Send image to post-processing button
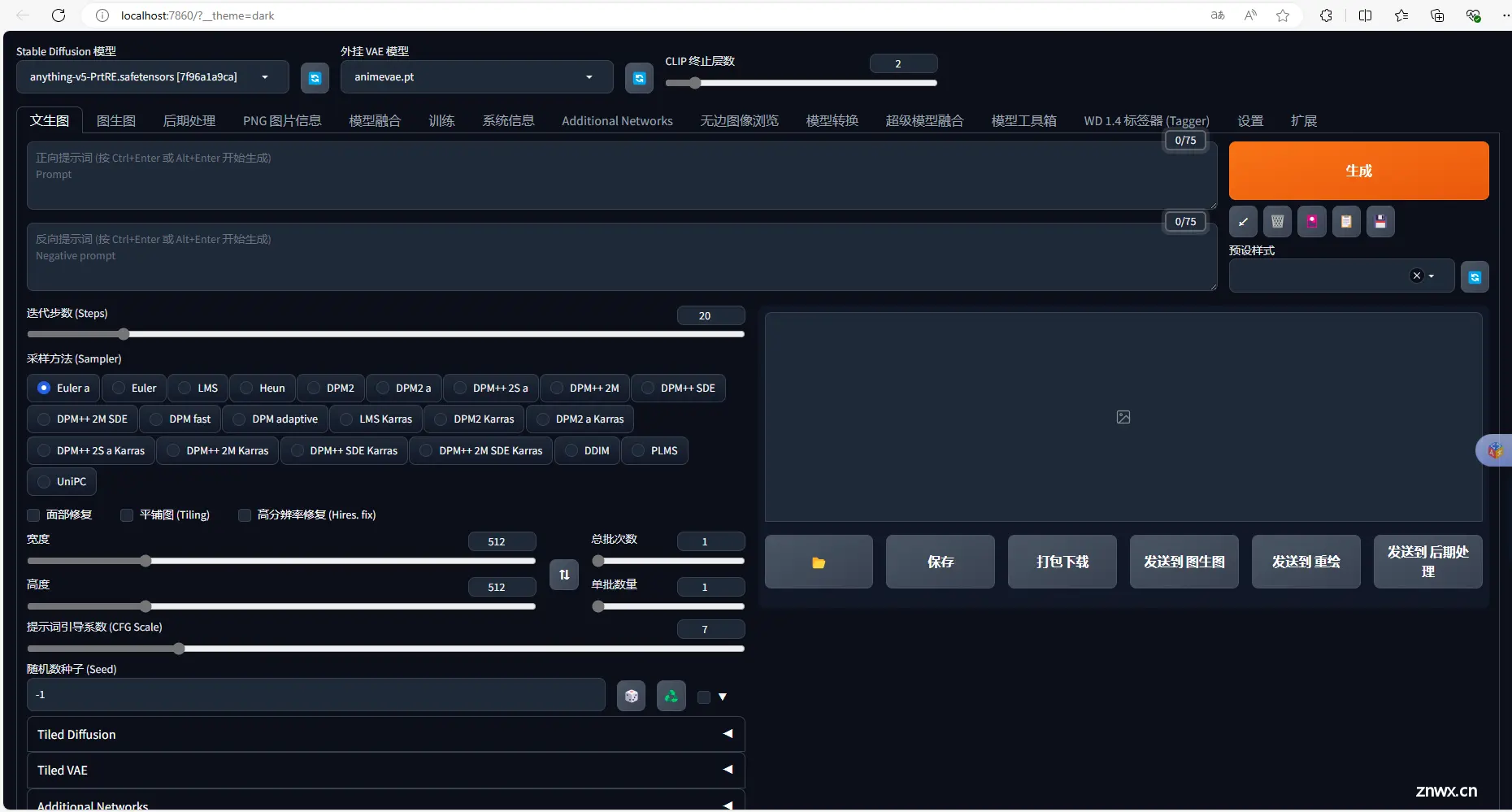 click(x=1428, y=562)
